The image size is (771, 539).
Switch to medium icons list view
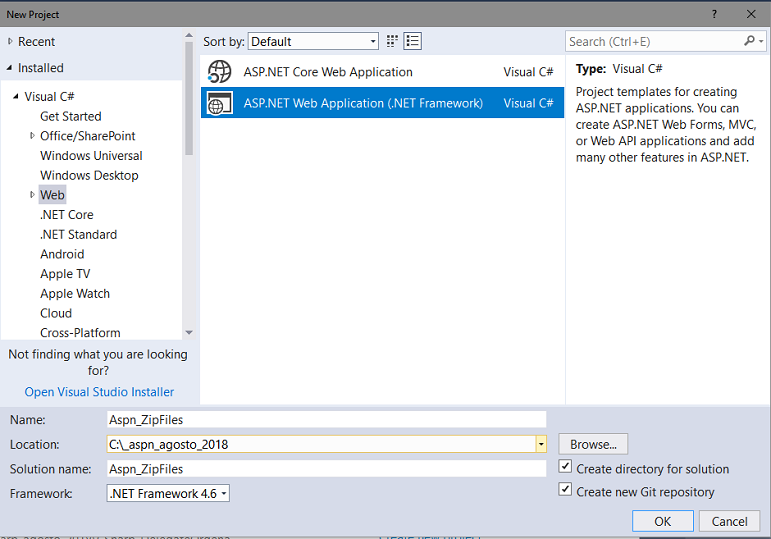coord(413,41)
